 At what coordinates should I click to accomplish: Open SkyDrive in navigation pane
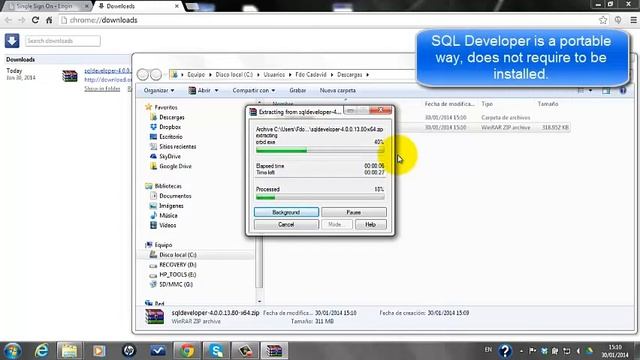click(x=170, y=156)
